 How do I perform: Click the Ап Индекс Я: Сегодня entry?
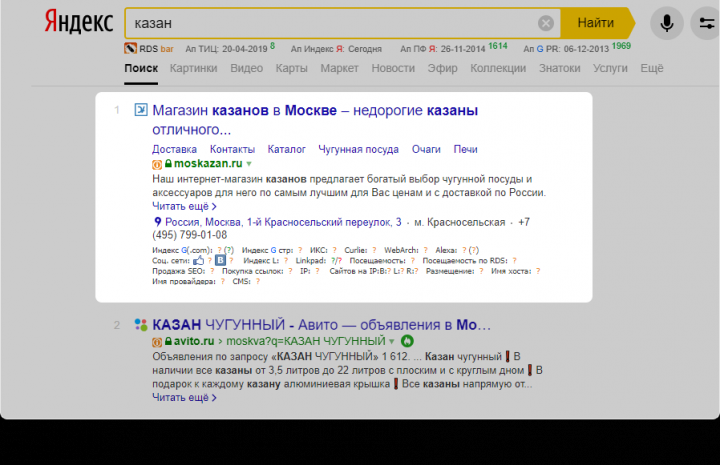(336, 49)
